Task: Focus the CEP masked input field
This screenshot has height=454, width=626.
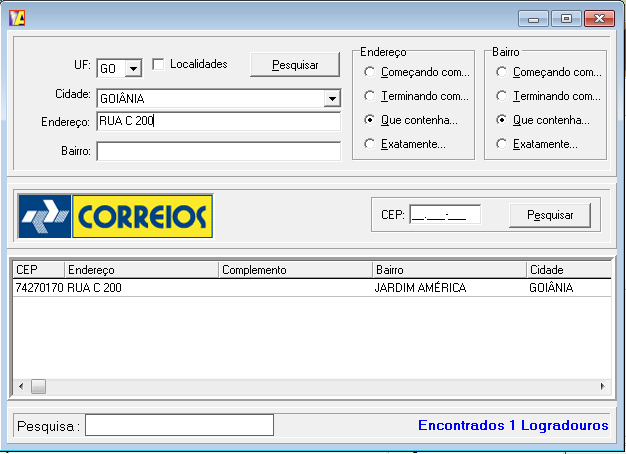Action: (x=445, y=214)
